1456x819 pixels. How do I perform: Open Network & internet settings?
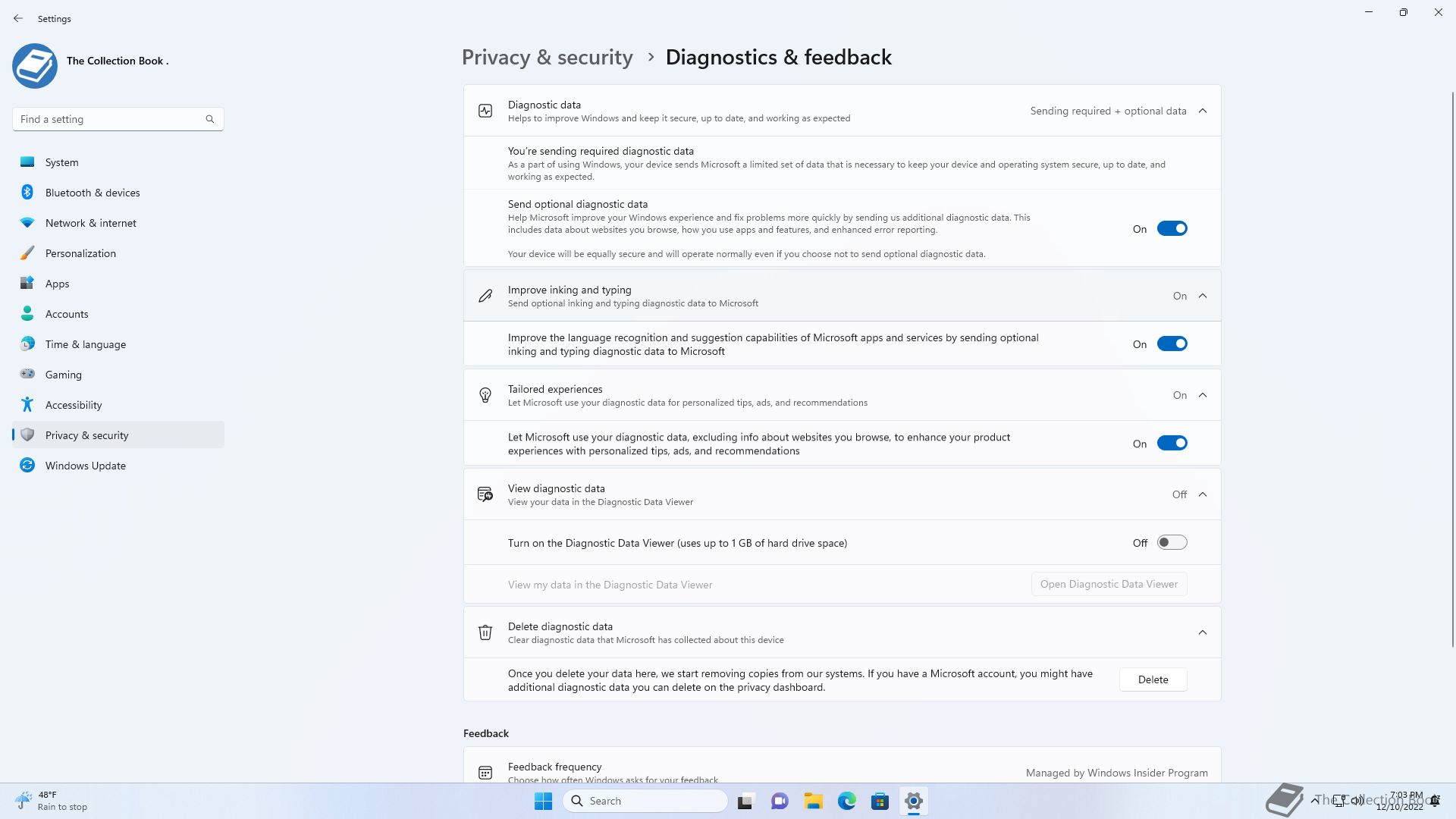(118, 222)
